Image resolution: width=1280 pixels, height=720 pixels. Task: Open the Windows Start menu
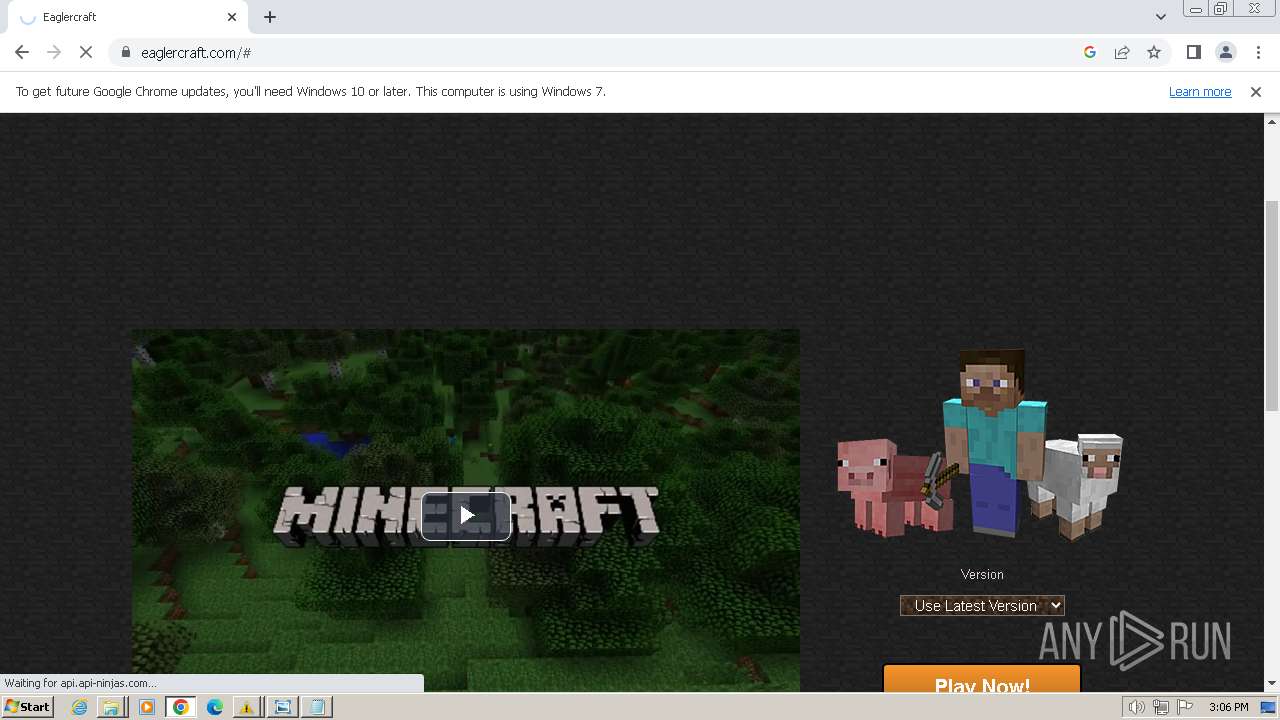pyautogui.click(x=27, y=707)
